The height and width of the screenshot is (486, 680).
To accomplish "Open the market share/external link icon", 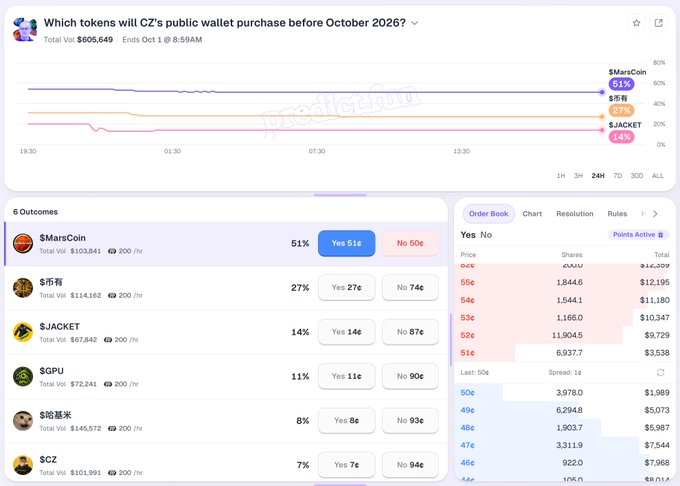I will click(x=658, y=23).
